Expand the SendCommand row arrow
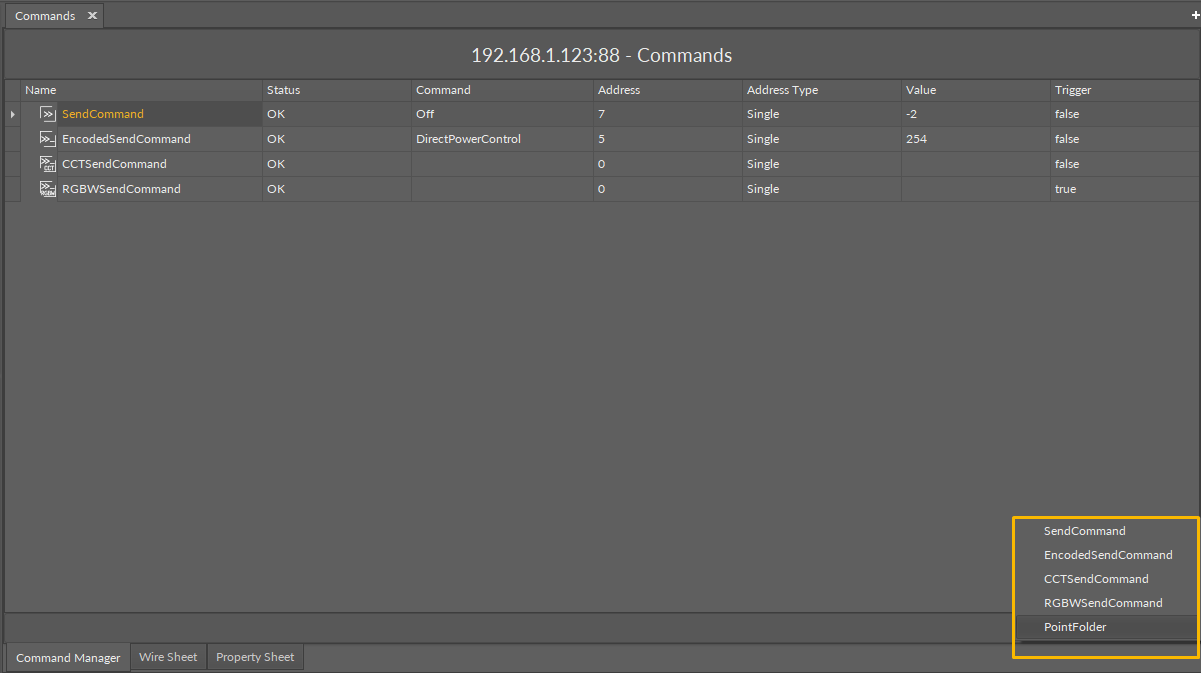This screenshot has width=1201, height=673. pyautogui.click(x=12, y=114)
